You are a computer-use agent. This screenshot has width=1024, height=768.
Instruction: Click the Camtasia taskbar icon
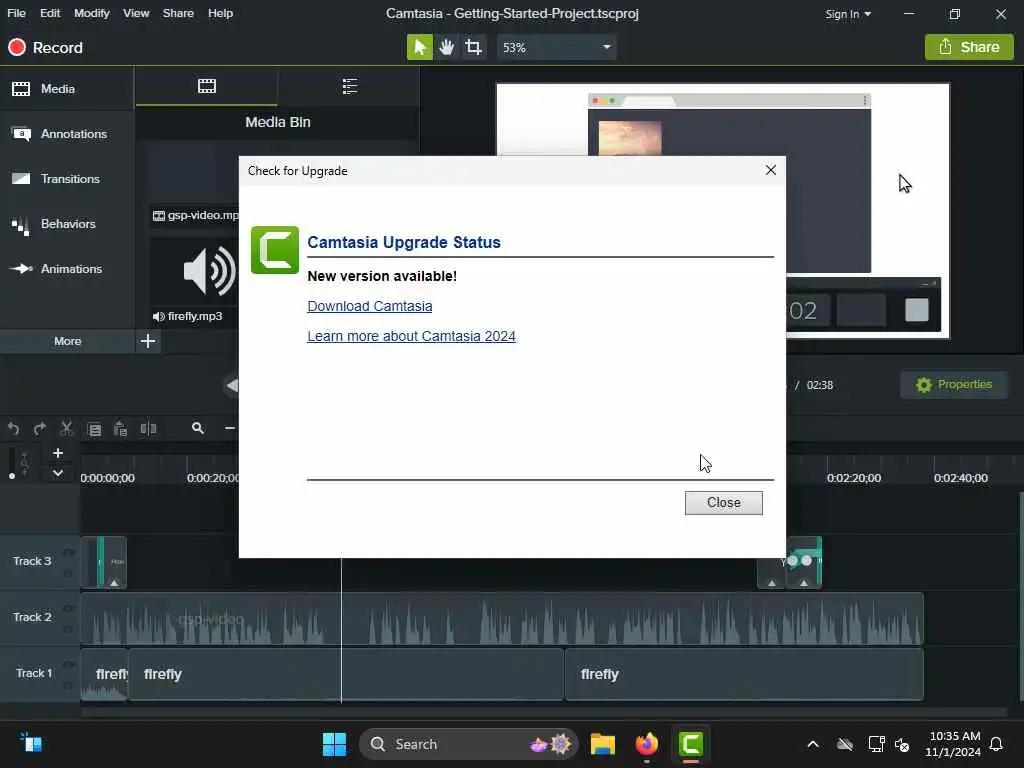click(691, 744)
